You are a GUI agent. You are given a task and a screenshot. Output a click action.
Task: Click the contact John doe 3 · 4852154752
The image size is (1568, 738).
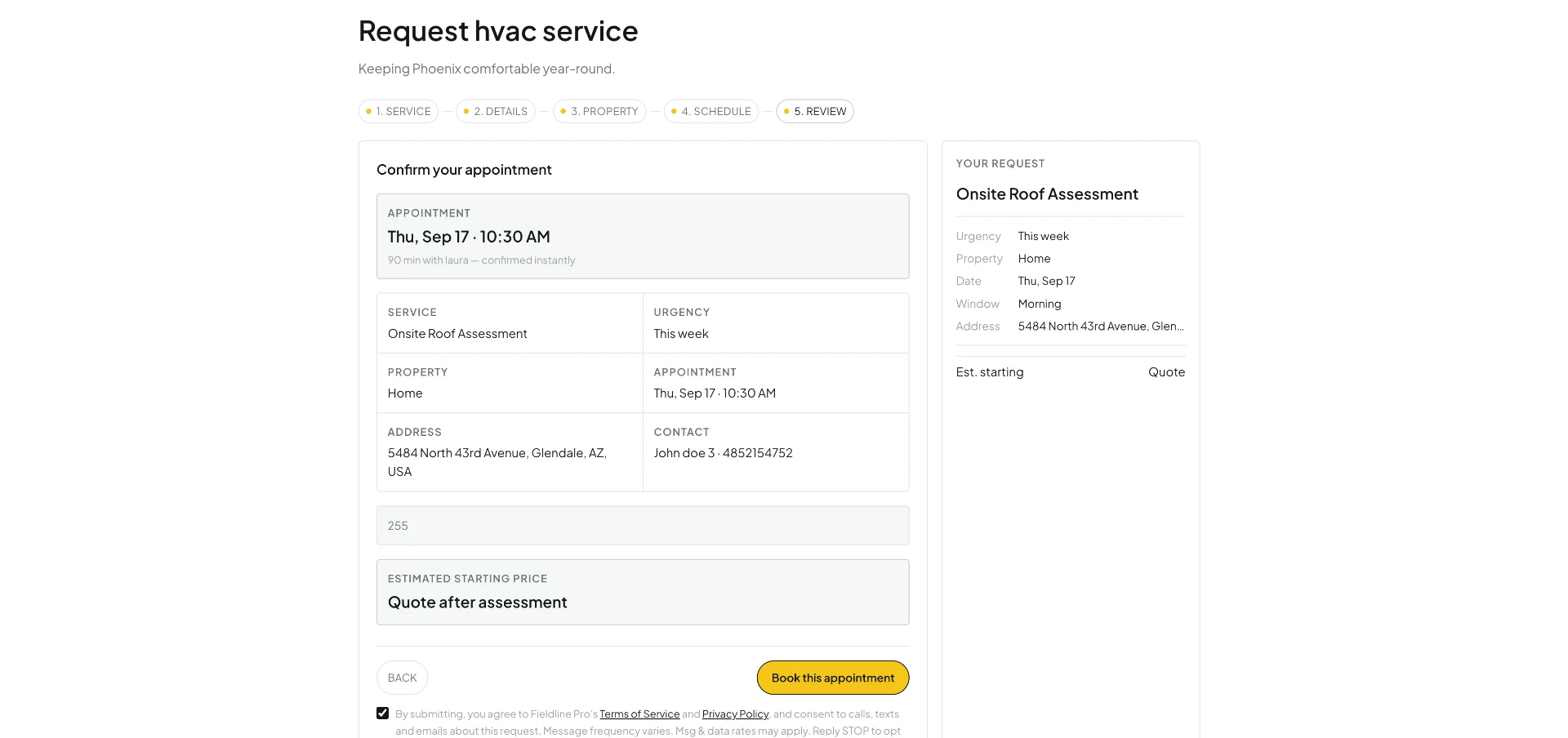pyautogui.click(x=723, y=453)
